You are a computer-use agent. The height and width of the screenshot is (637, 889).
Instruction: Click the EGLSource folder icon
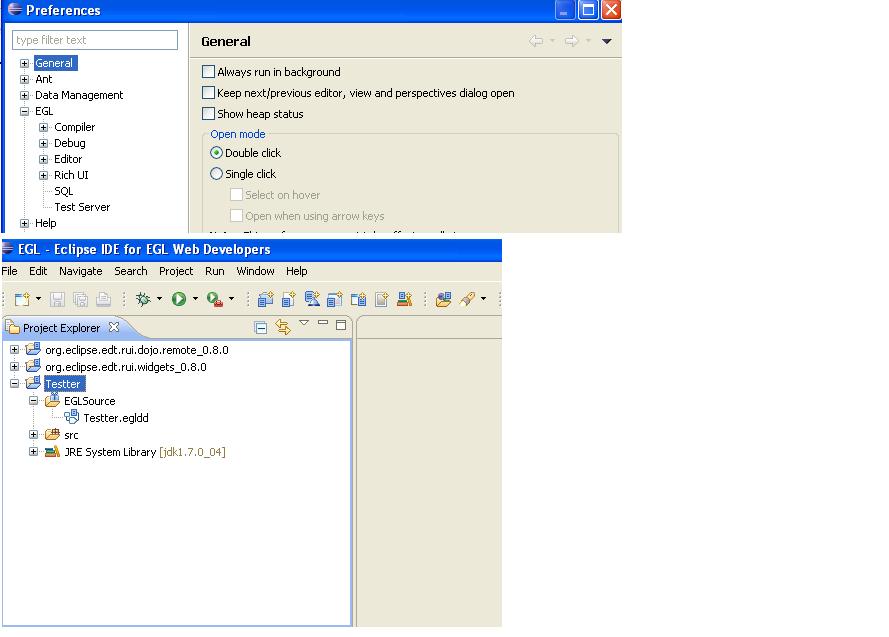pyautogui.click(x=52, y=400)
